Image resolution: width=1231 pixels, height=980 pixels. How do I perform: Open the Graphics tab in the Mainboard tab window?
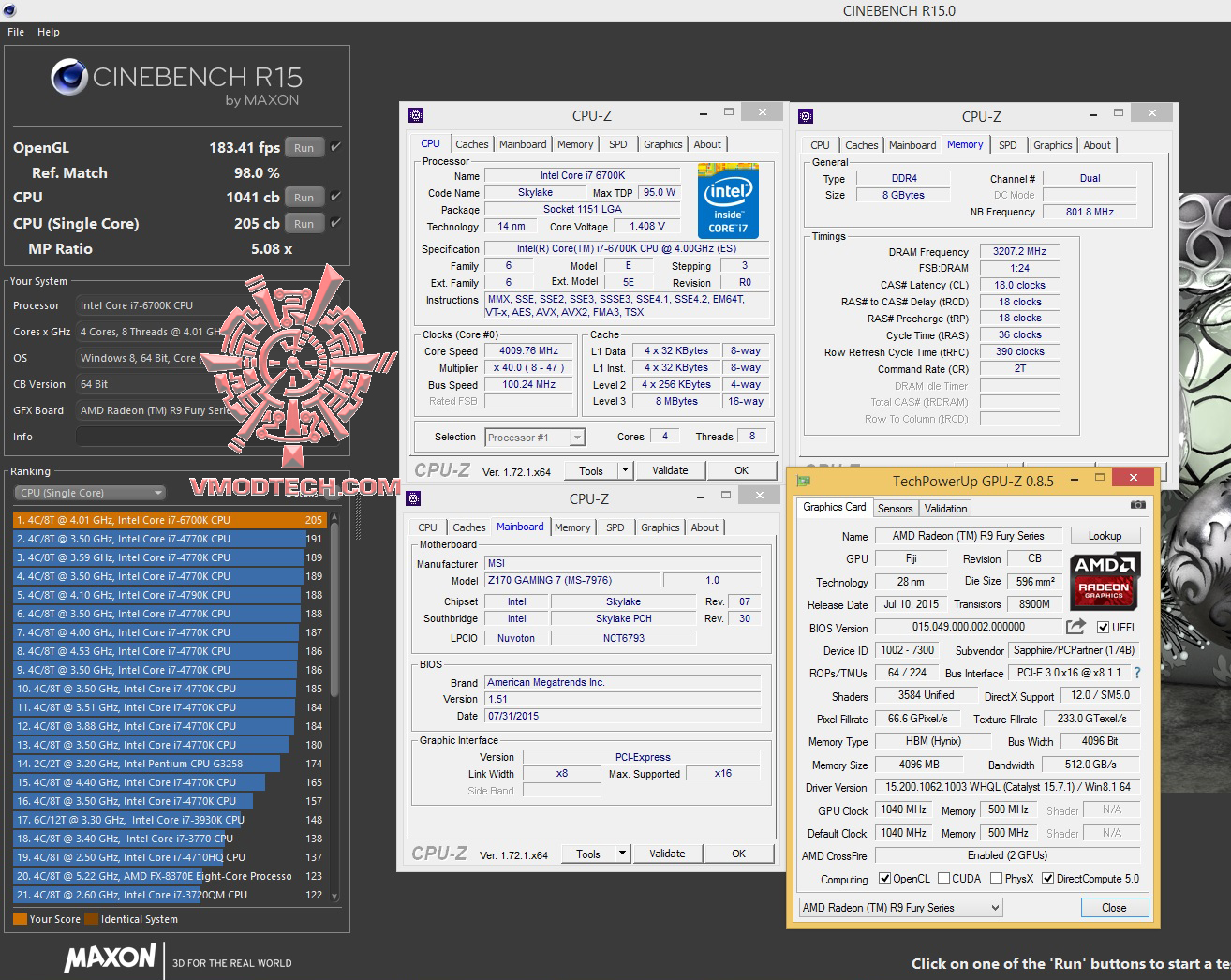pos(660,527)
